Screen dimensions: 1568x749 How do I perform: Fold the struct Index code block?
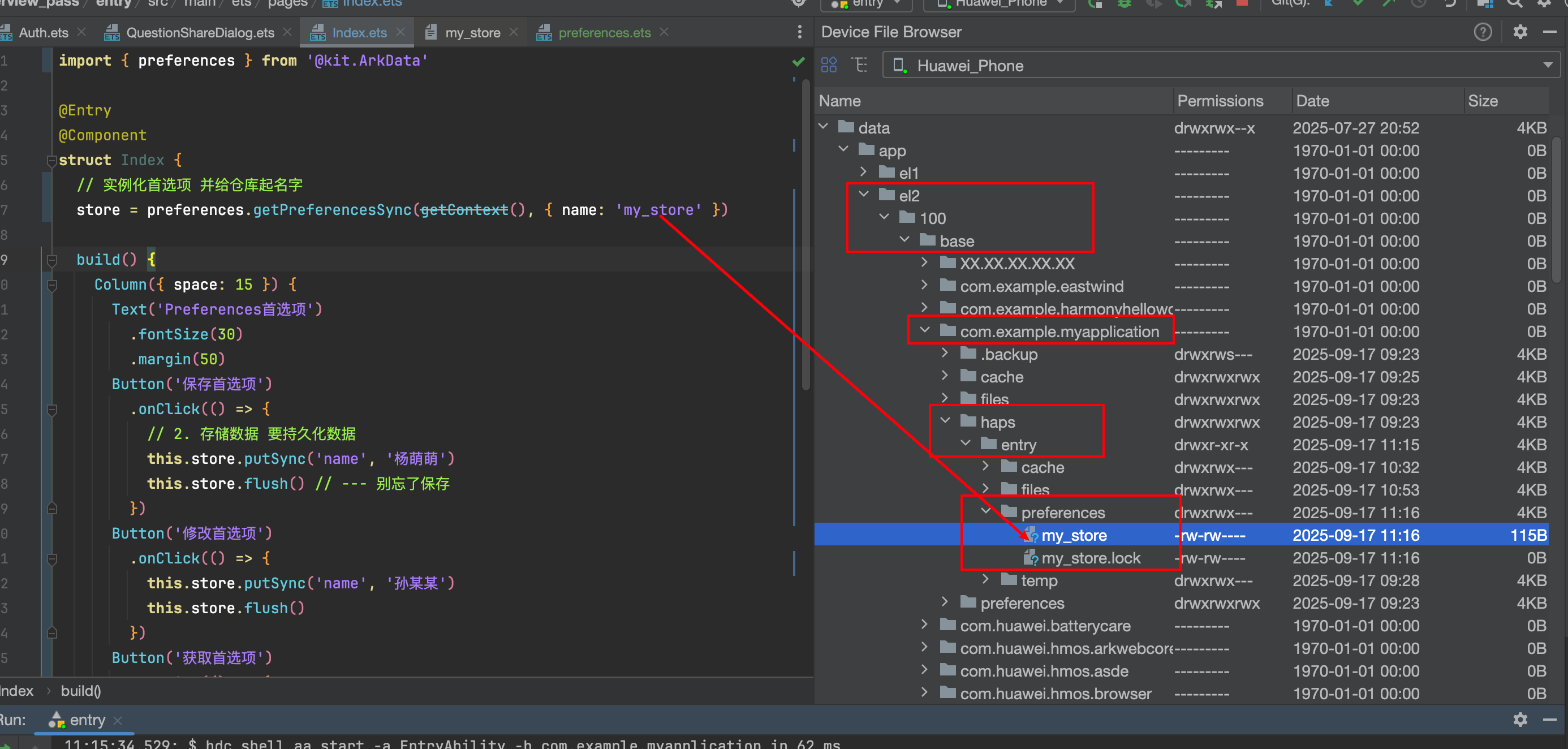click(x=51, y=160)
